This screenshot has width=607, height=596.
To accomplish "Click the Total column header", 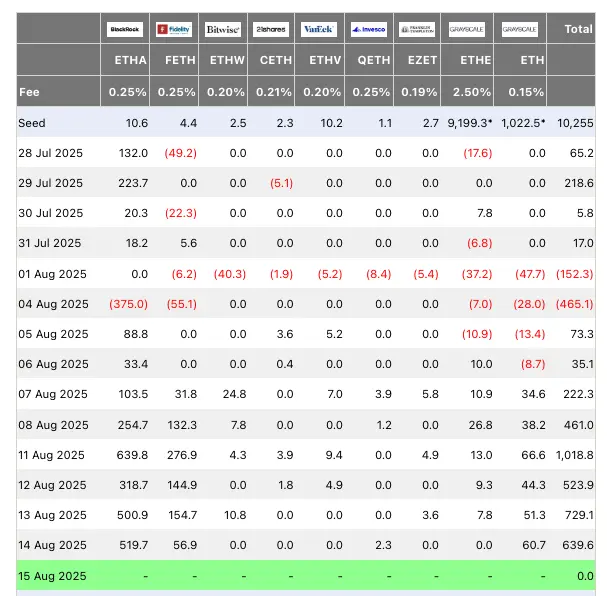I will coord(578,29).
